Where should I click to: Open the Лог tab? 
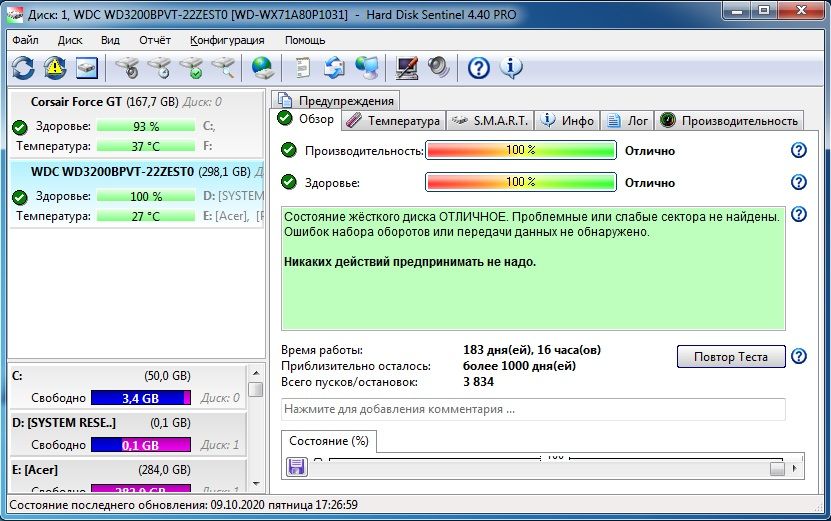[x=627, y=121]
